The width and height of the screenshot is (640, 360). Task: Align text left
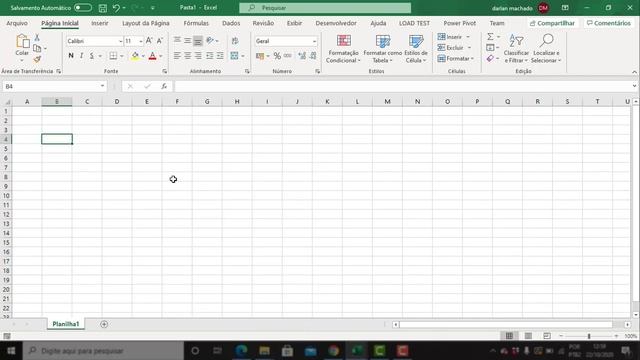(x=177, y=56)
